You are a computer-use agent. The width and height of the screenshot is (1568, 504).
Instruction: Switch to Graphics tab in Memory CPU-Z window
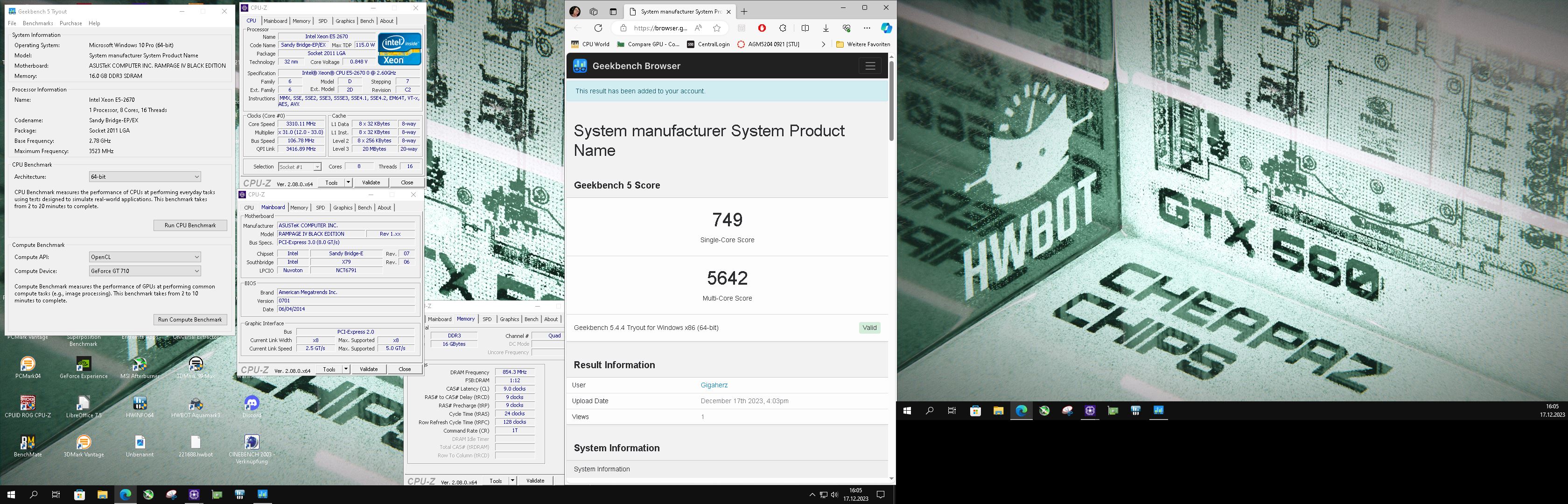pyautogui.click(x=510, y=319)
